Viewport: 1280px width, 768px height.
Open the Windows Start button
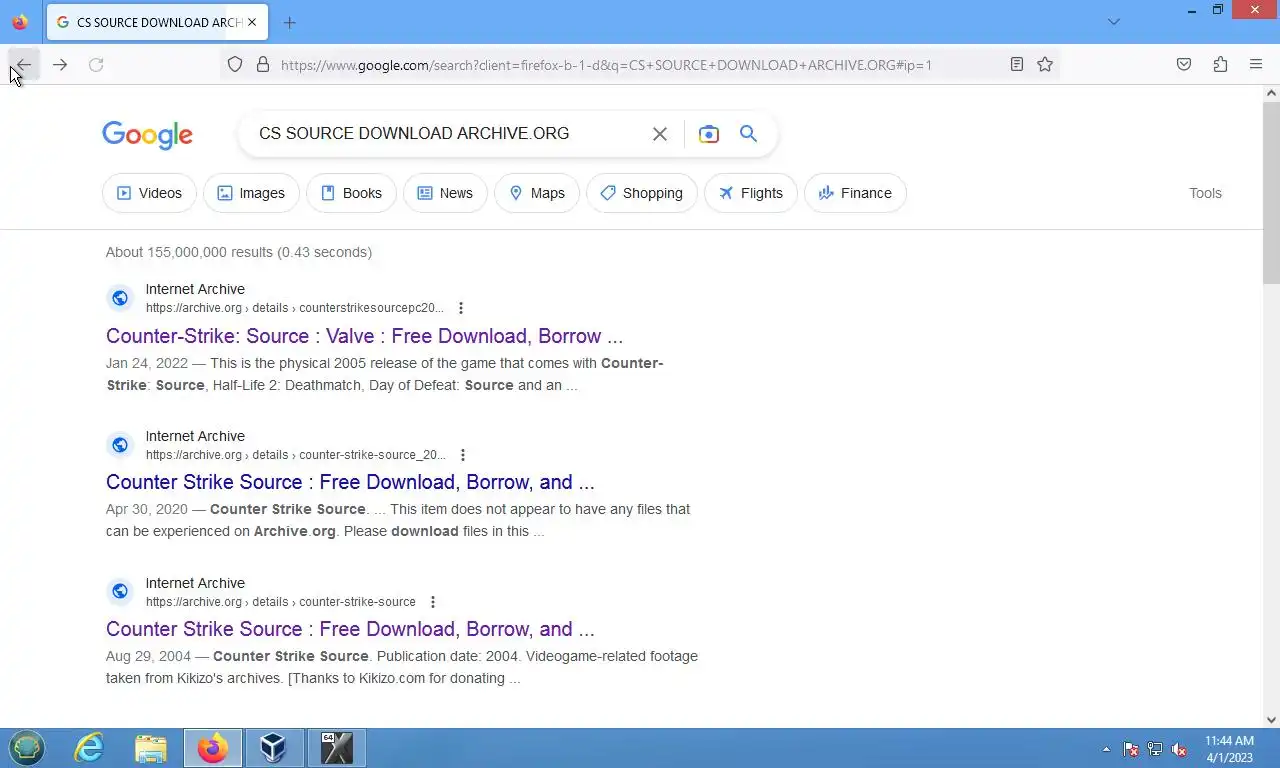point(27,748)
